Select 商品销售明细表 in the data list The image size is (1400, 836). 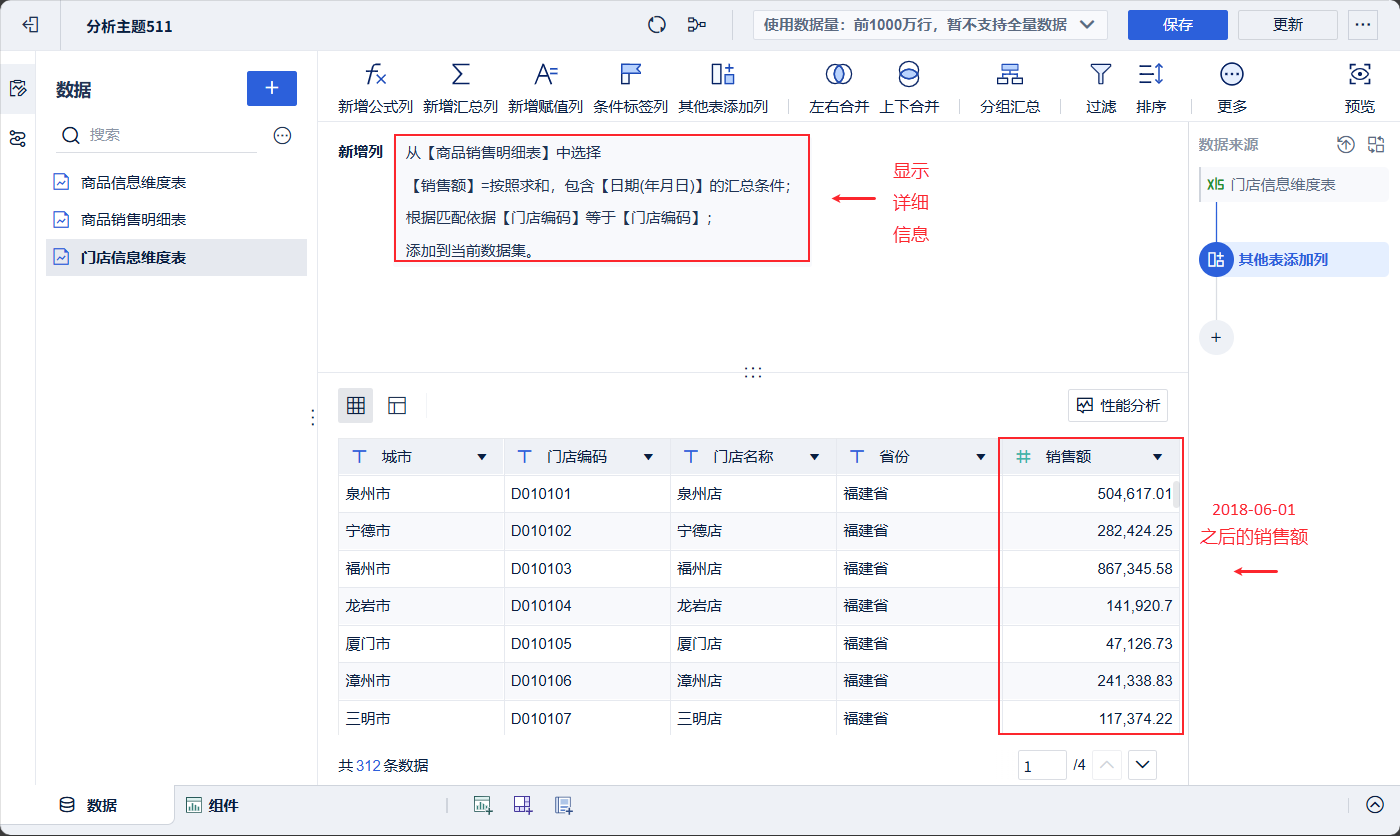click(x=176, y=220)
